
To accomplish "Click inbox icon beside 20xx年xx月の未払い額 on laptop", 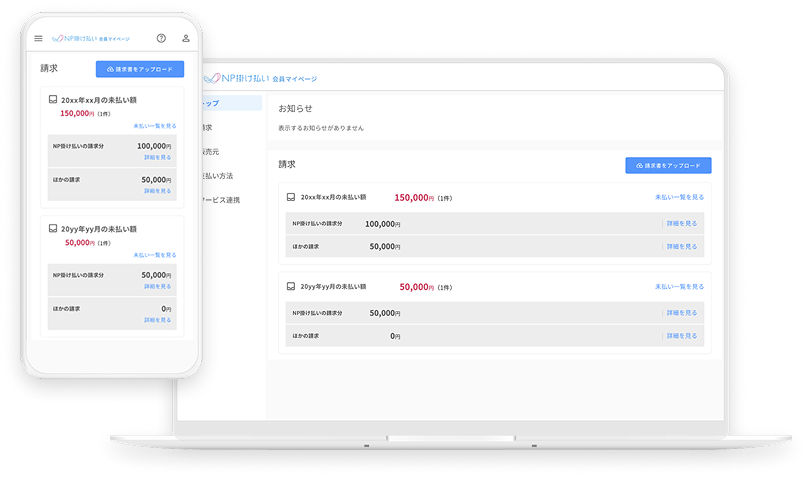I will tap(291, 197).
